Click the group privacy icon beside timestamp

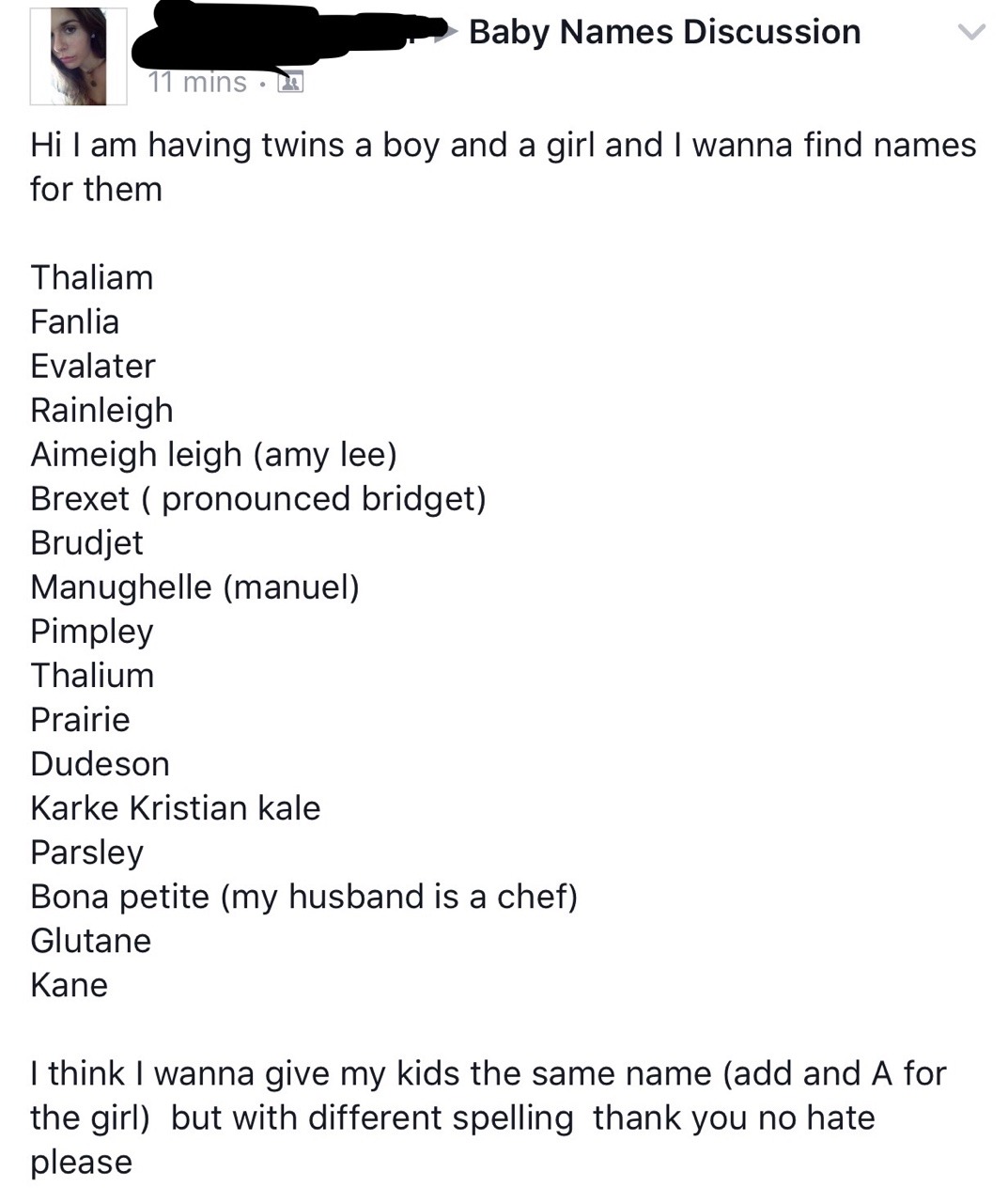[x=290, y=83]
